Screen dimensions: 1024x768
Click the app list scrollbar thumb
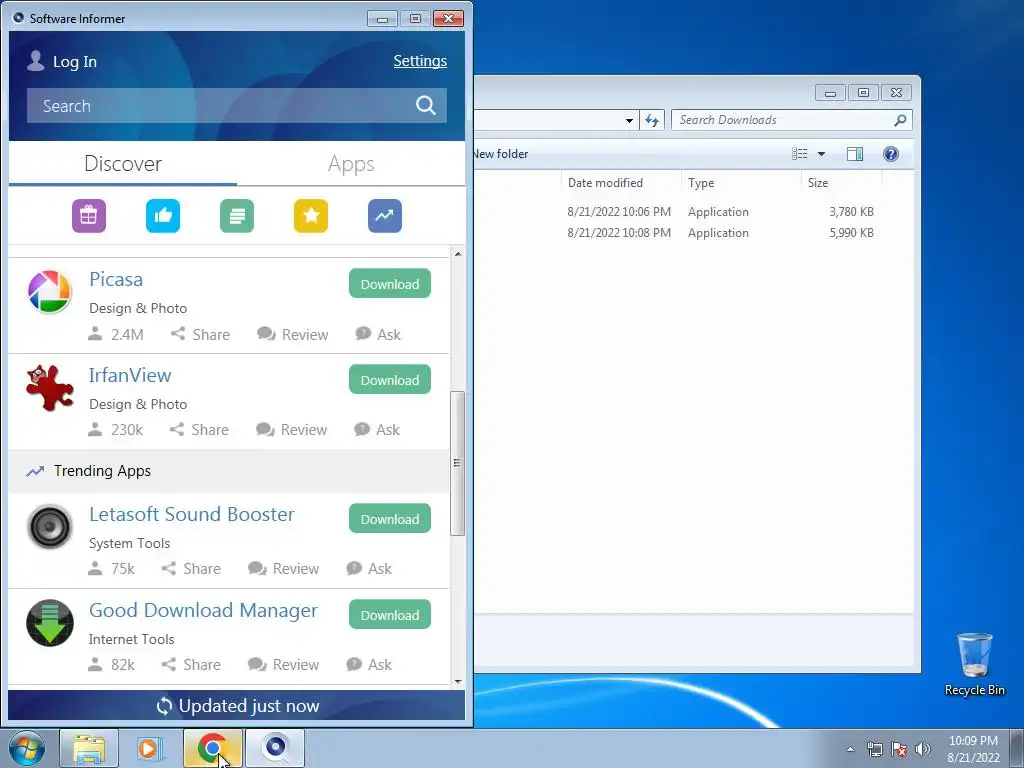tap(458, 463)
